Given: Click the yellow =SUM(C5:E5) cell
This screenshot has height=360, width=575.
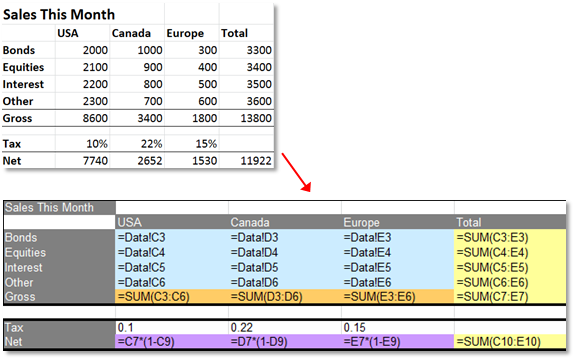Looking at the screenshot, I should (510, 268).
